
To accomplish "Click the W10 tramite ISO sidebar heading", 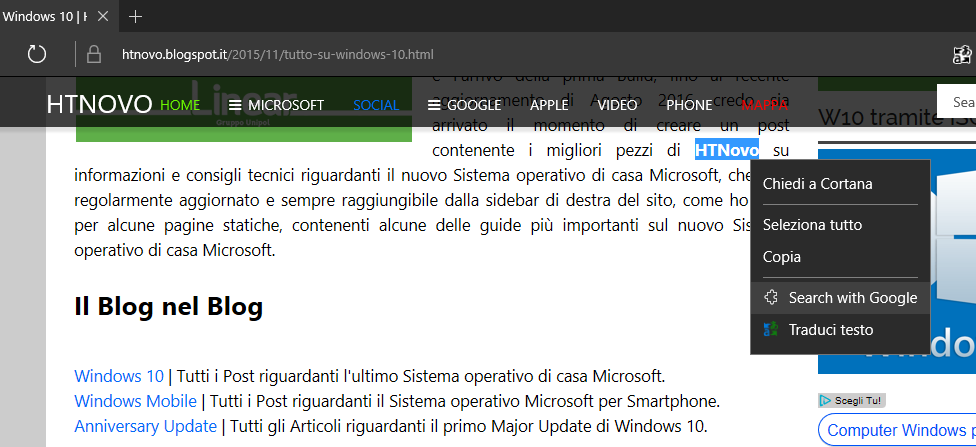I will (x=897, y=116).
